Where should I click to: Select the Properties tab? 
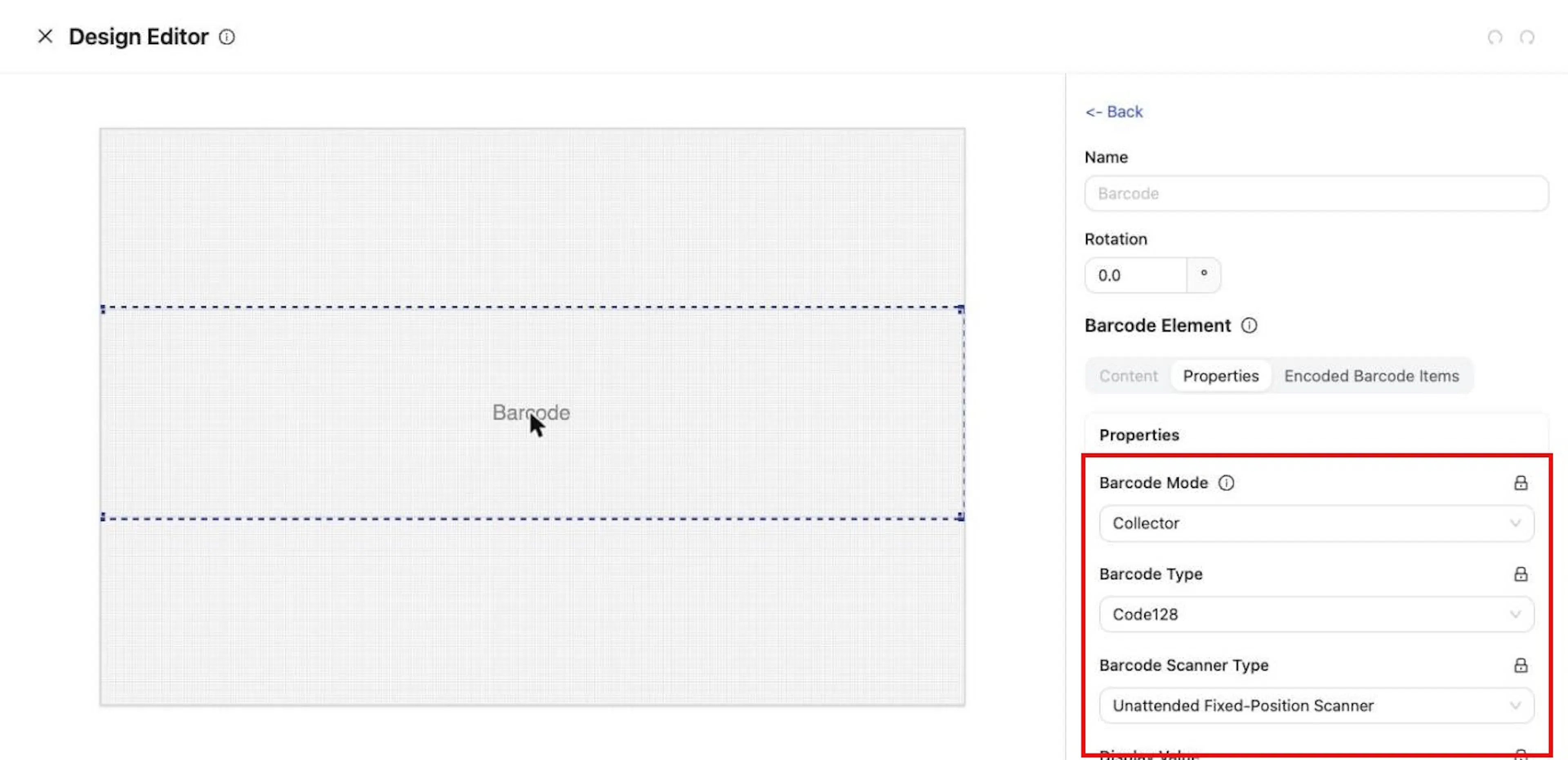1221,376
